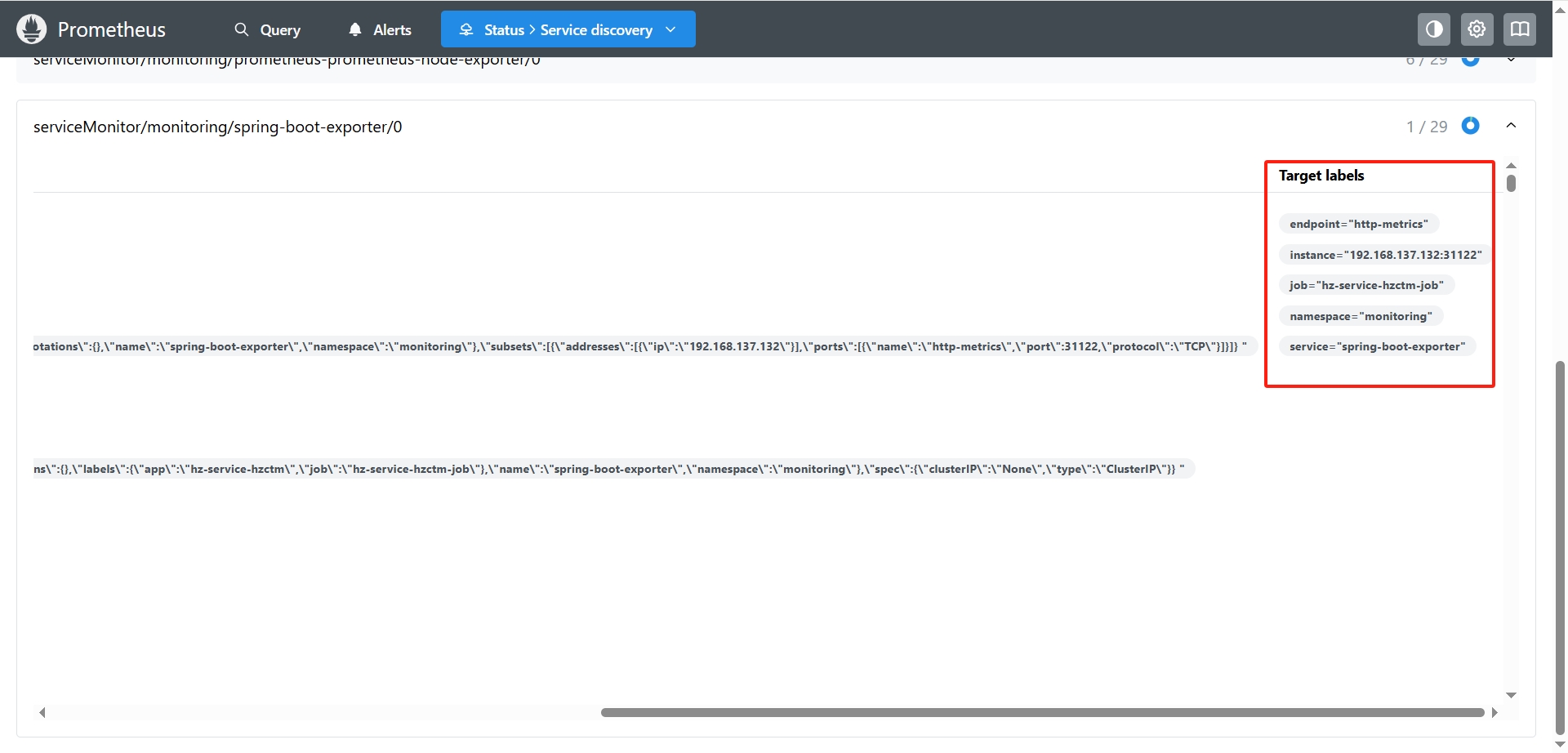1568x753 pixels.
Task: Open the Alerts page
Action: pyautogui.click(x=380, y=29)
